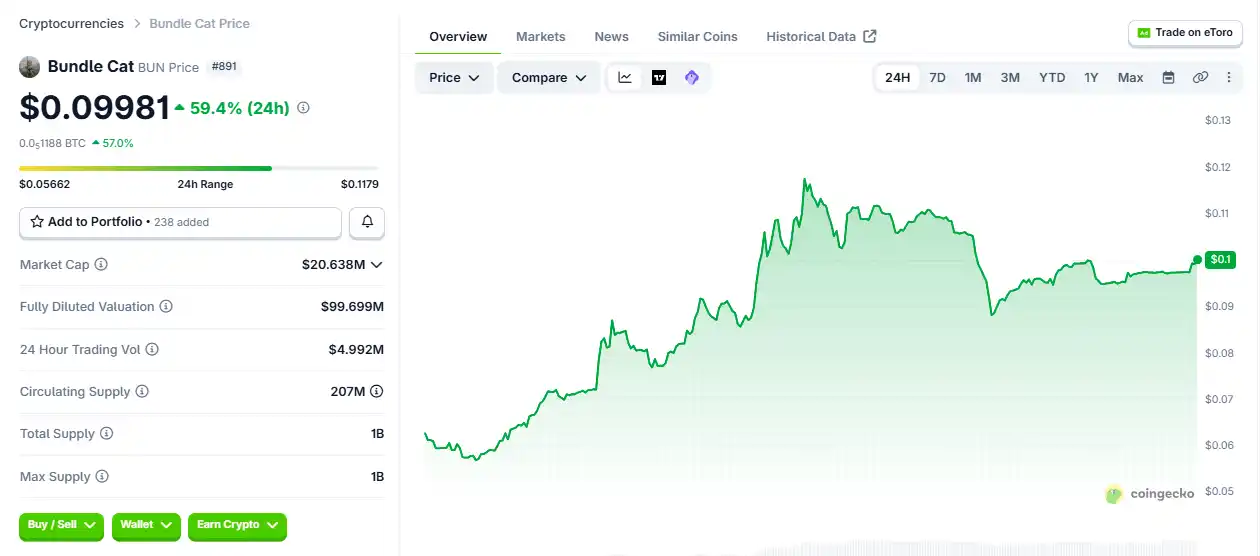
Task: Select the 3M time range
Action: [1010, 78]
